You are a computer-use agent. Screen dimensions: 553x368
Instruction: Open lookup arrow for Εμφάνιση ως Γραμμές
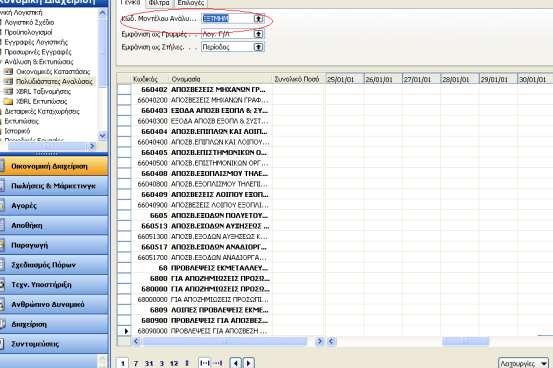(x=259, y=34)
